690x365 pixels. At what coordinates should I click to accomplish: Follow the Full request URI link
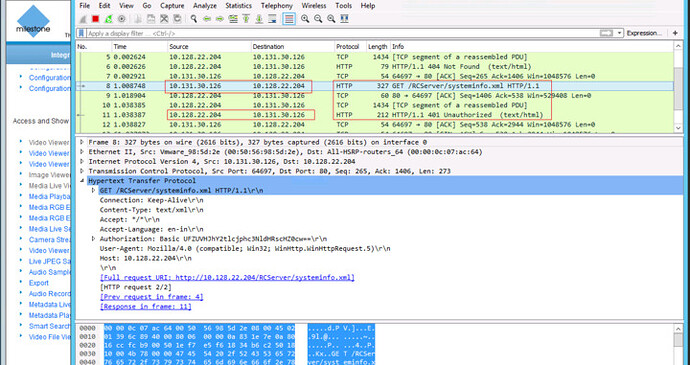(x=227, y=277)
